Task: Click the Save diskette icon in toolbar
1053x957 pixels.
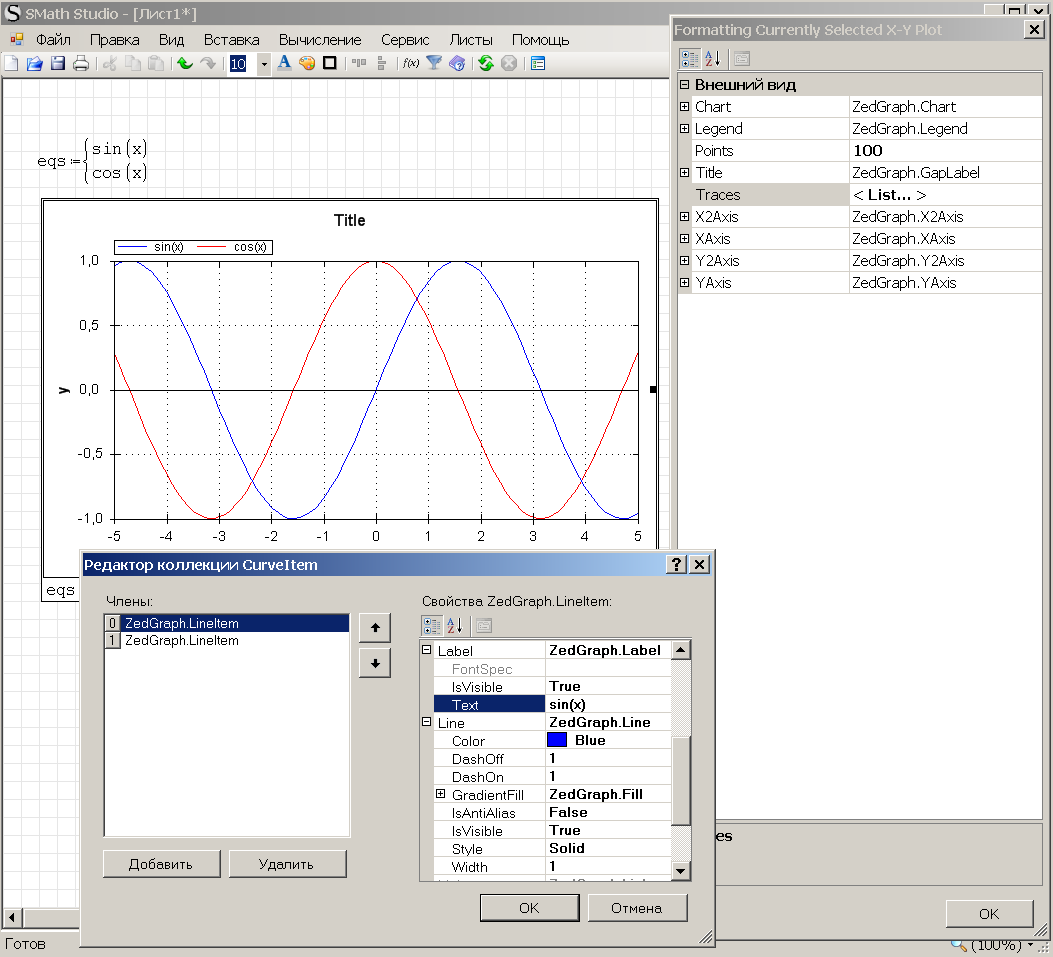Action: coord(58,64)
